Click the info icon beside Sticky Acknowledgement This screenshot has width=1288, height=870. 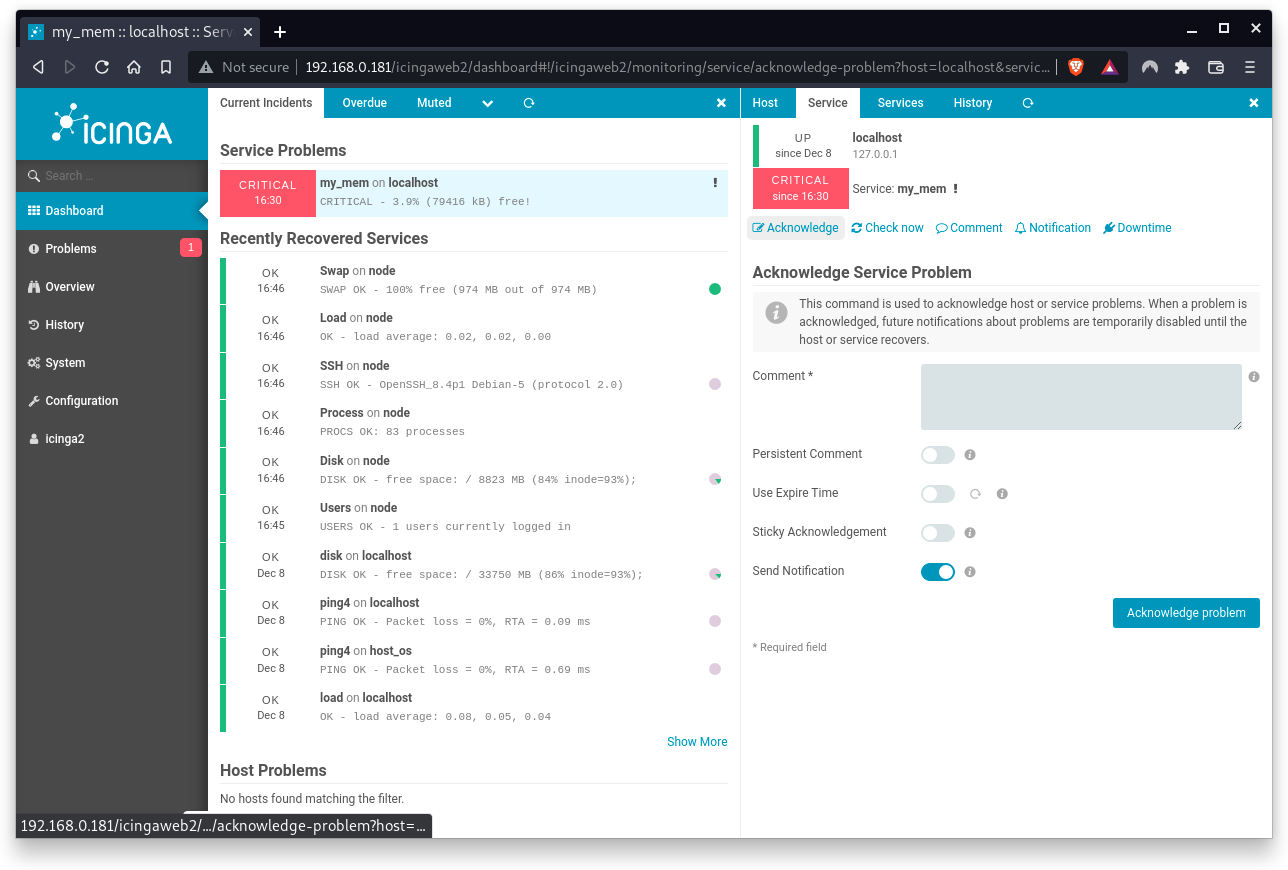(x=969, y=532)
